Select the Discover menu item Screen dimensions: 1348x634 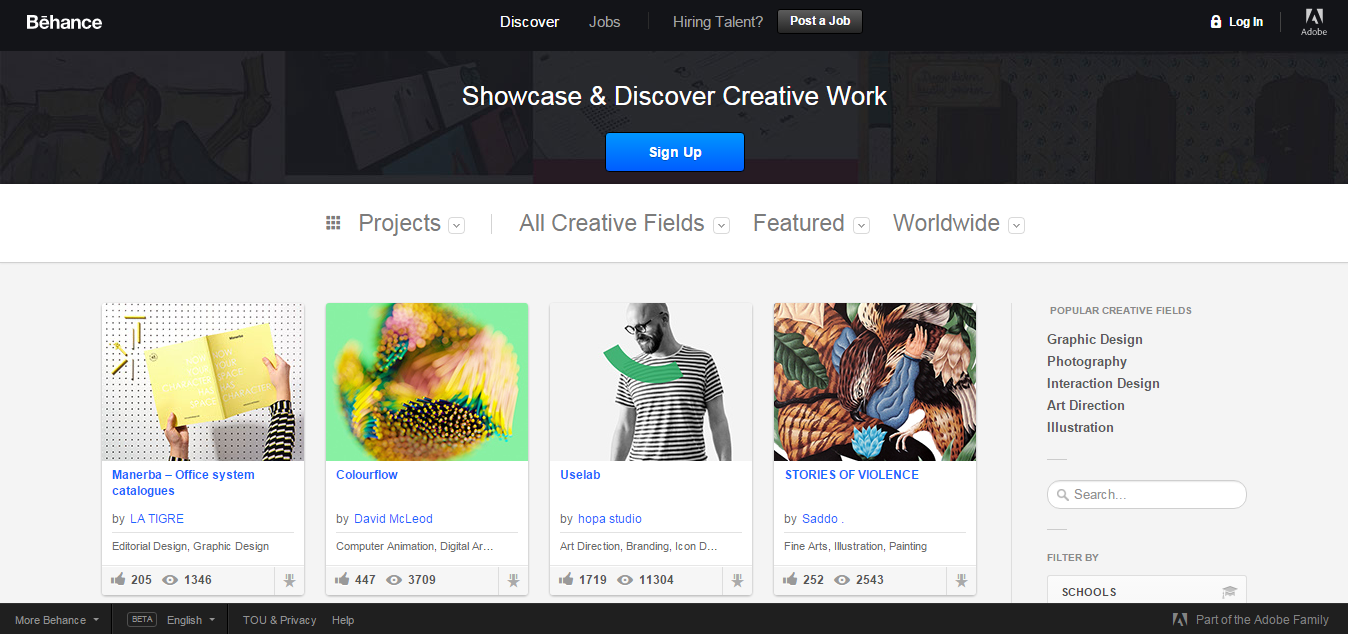click(x=529, y=21)
